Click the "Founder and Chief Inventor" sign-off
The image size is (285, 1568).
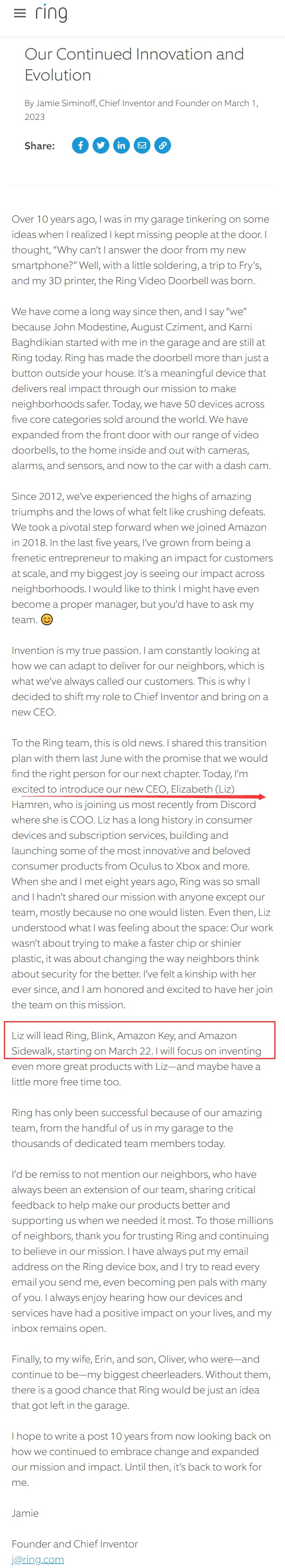coord(74,1539)
